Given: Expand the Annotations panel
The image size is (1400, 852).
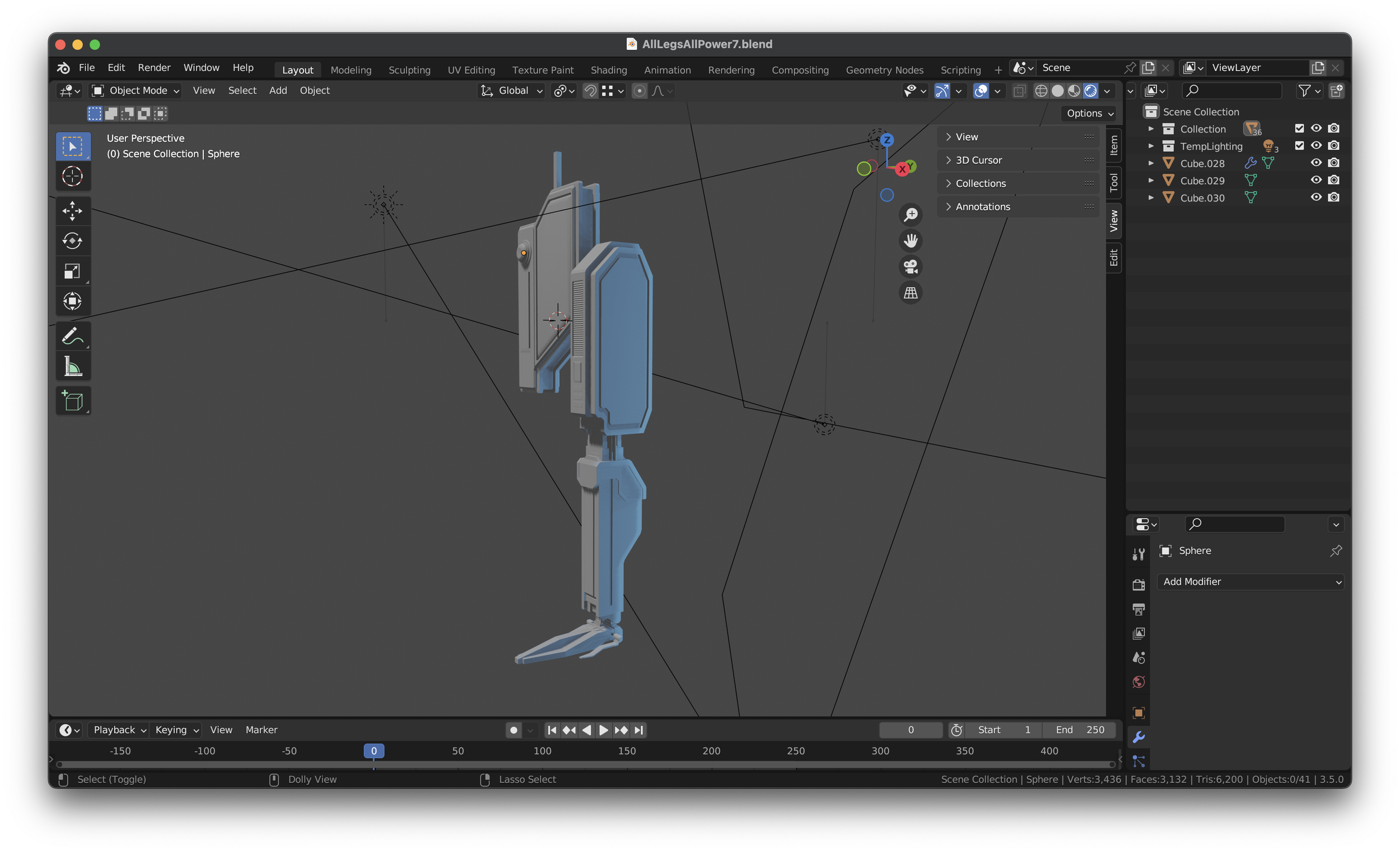Looking at the screenshot, I should 1018,207.
